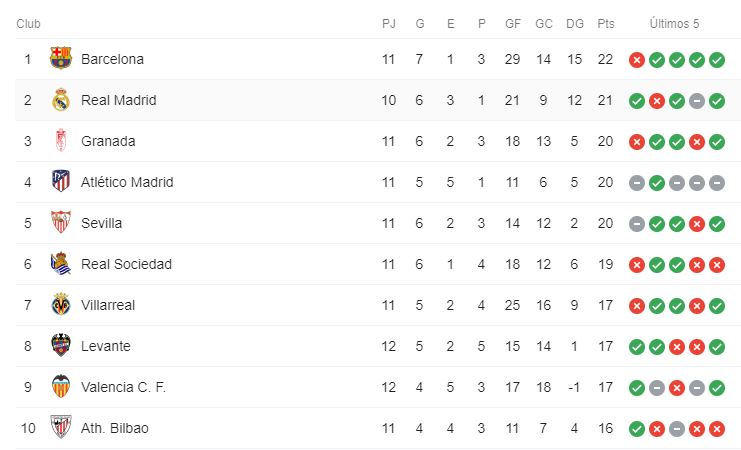The height and width of the screenshot is (450, 741).
Task: Click the Real Madrid crest icon
Action: (x=61, y=100)
